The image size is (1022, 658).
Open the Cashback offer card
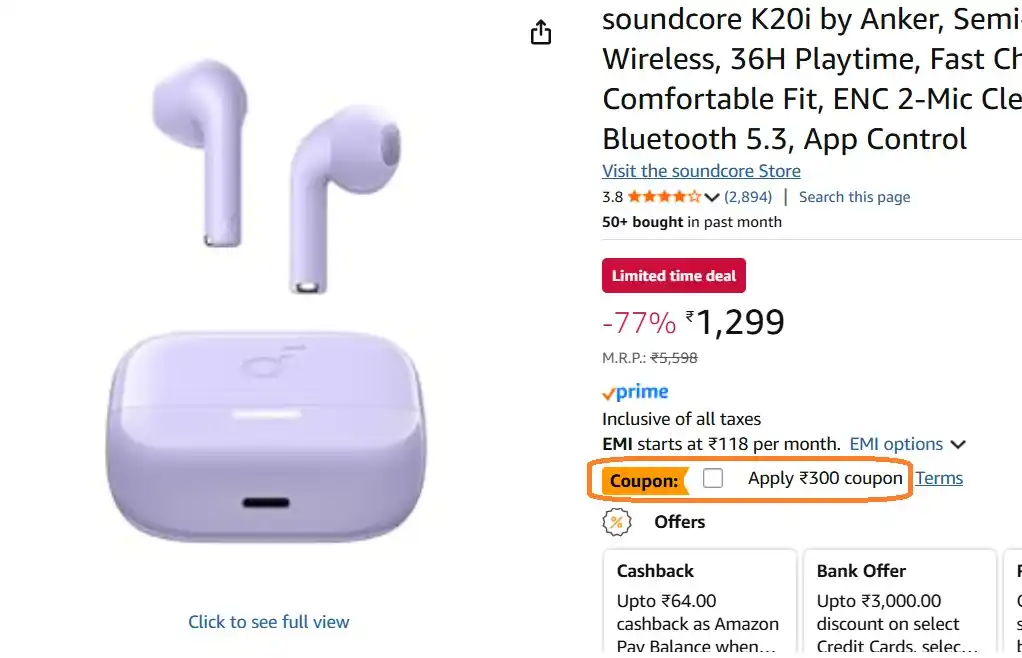(699, 600)
